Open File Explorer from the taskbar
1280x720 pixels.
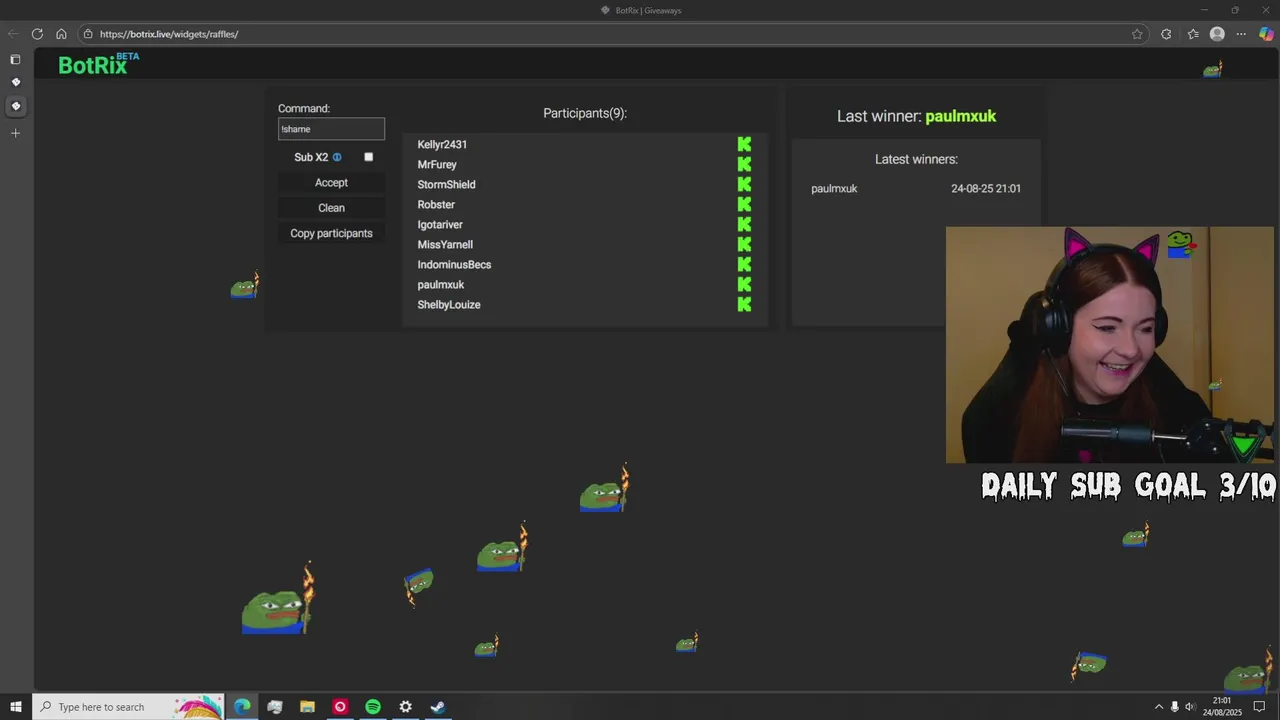(307, 707)
